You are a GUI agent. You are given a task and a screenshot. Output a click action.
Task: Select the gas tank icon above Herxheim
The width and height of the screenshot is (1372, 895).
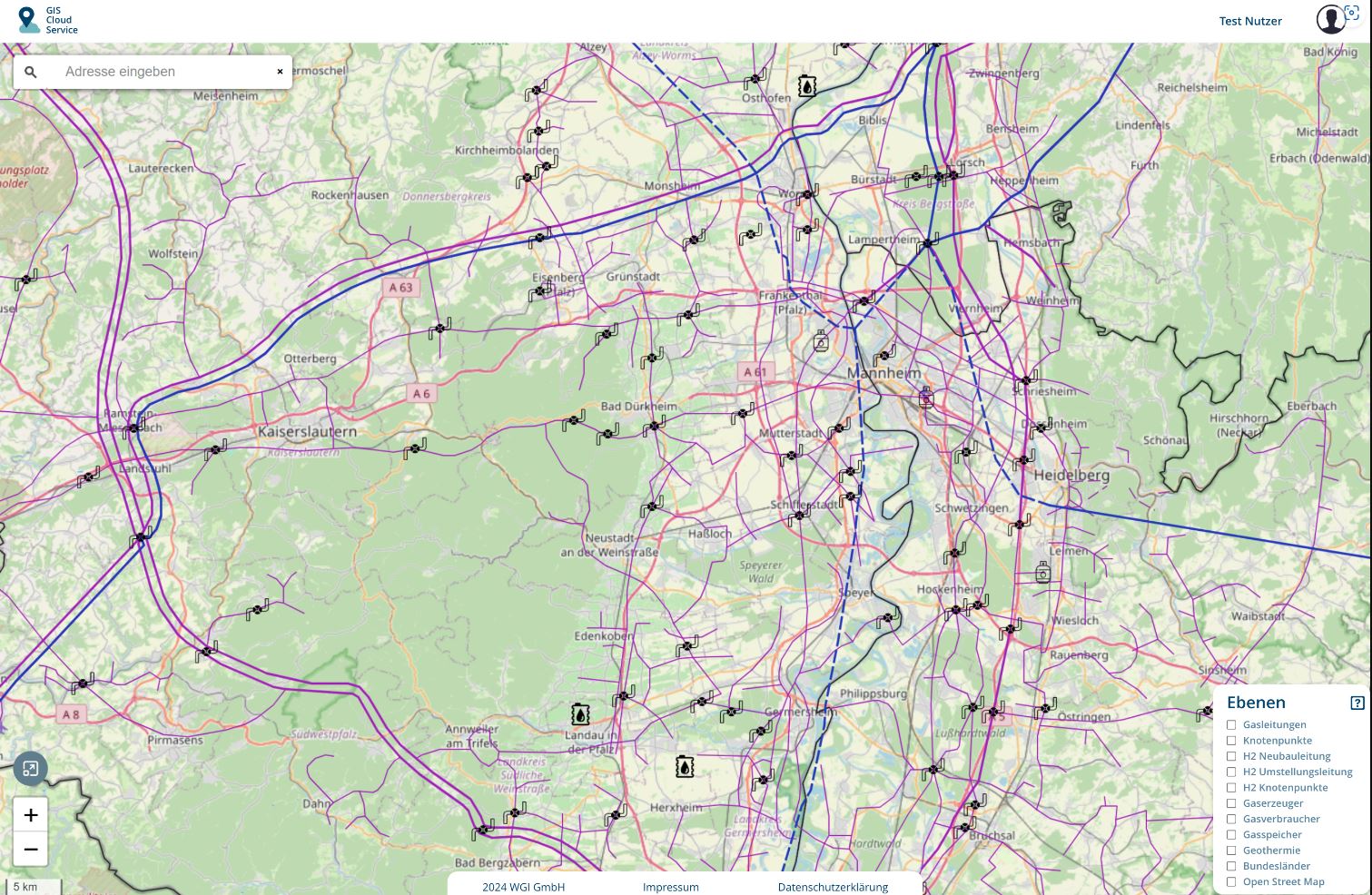[685, 767]
